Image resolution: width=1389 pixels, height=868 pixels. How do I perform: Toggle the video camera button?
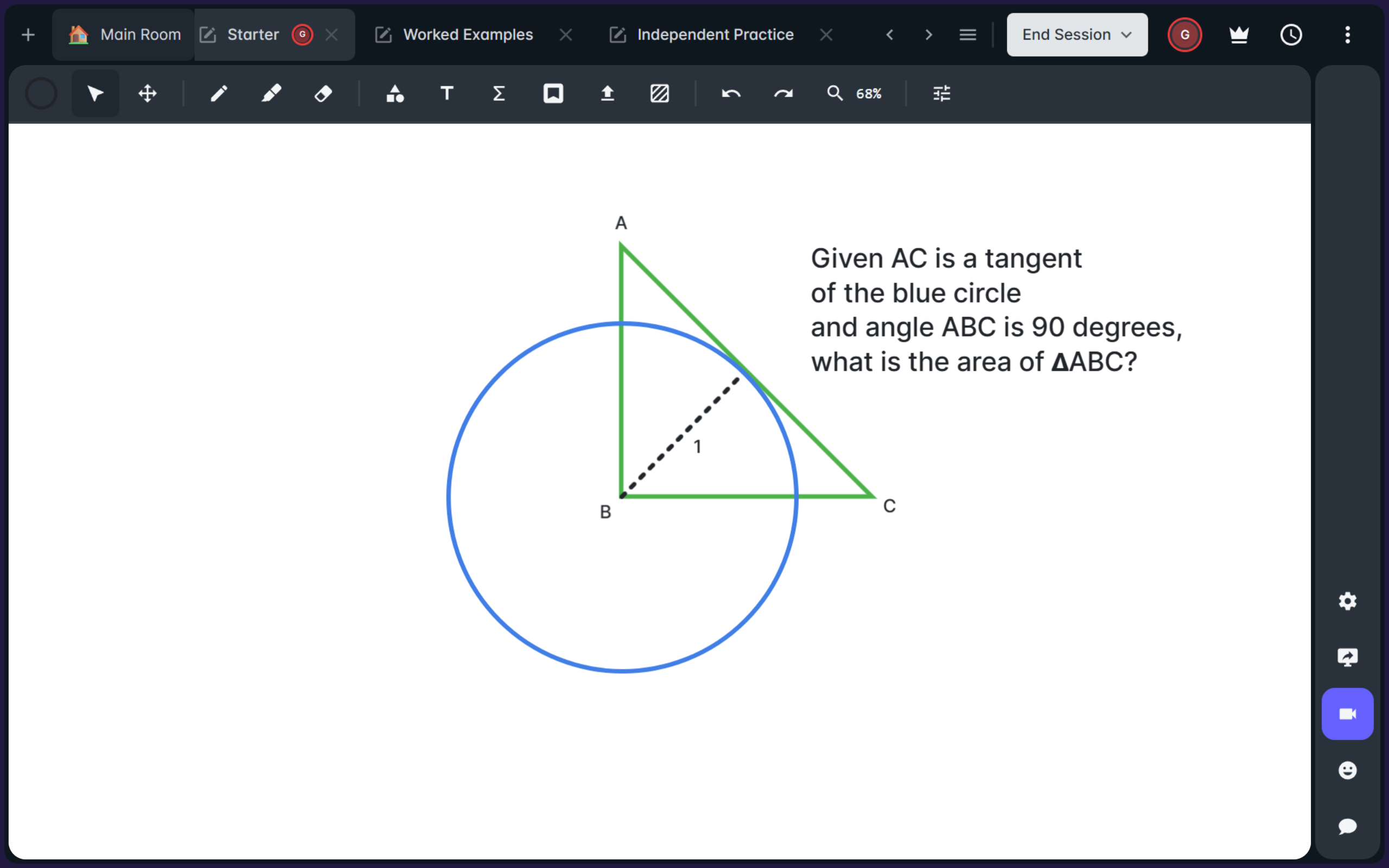tap(1347, 713)
